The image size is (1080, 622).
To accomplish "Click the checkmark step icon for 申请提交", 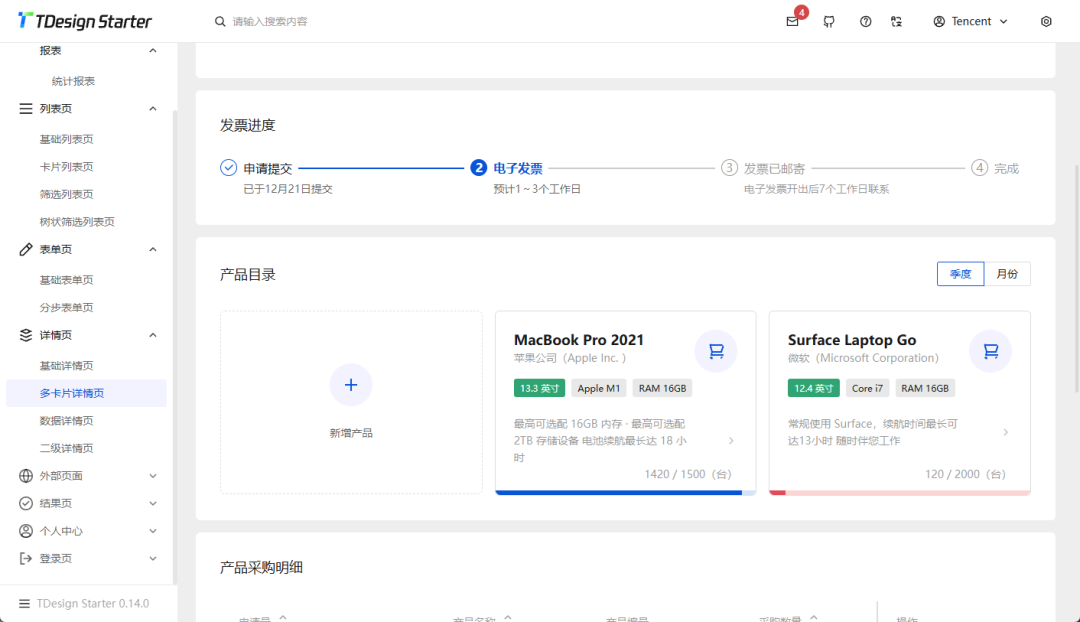I will pyautogui.click(x=229, y=167).
